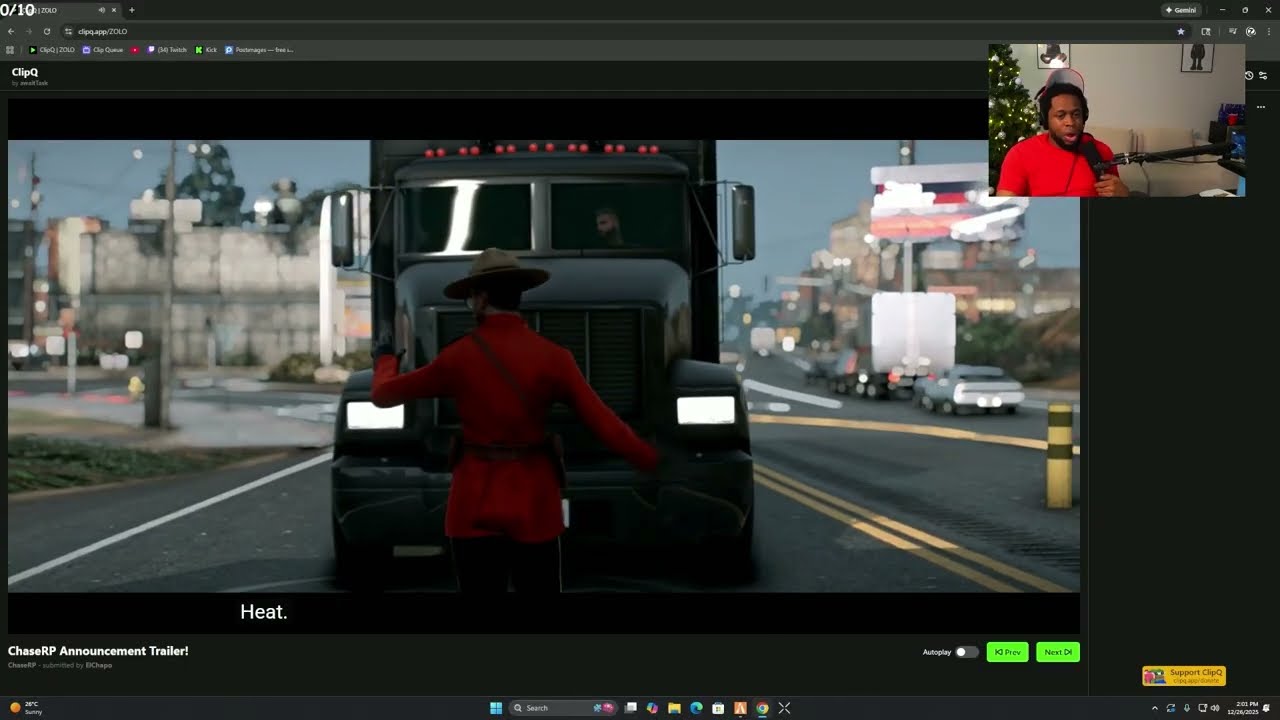Image resolution: width=1280 pixels, height=720 pixels.
Task: Go back using browser back arrow
Action: click(10, 31)
